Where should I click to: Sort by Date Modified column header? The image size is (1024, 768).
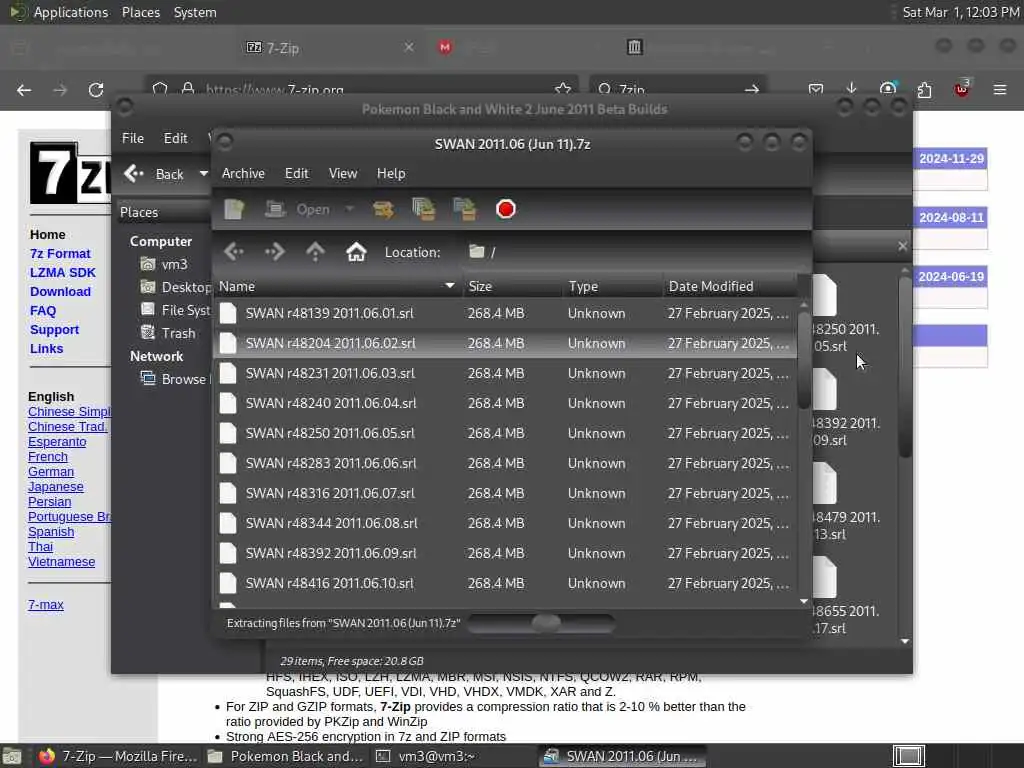pyautogui.click(x=730, y=287)
